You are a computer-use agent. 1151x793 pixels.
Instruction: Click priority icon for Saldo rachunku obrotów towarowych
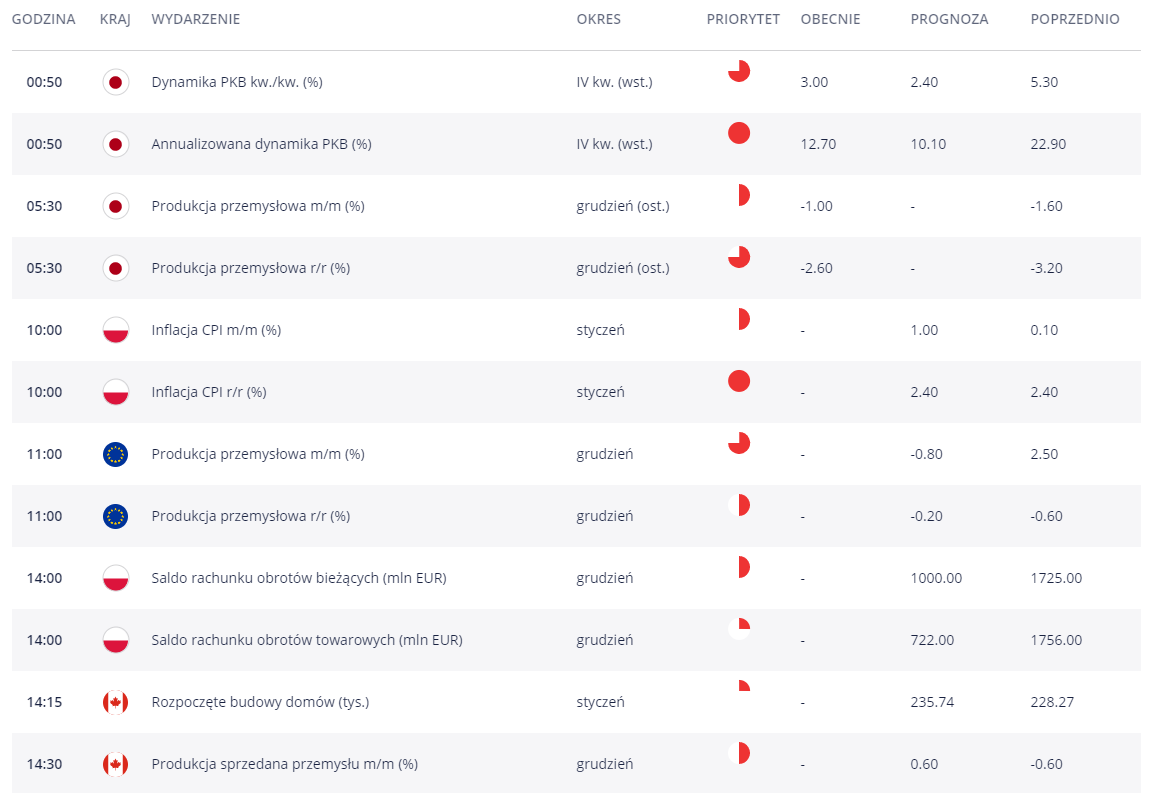738,629
